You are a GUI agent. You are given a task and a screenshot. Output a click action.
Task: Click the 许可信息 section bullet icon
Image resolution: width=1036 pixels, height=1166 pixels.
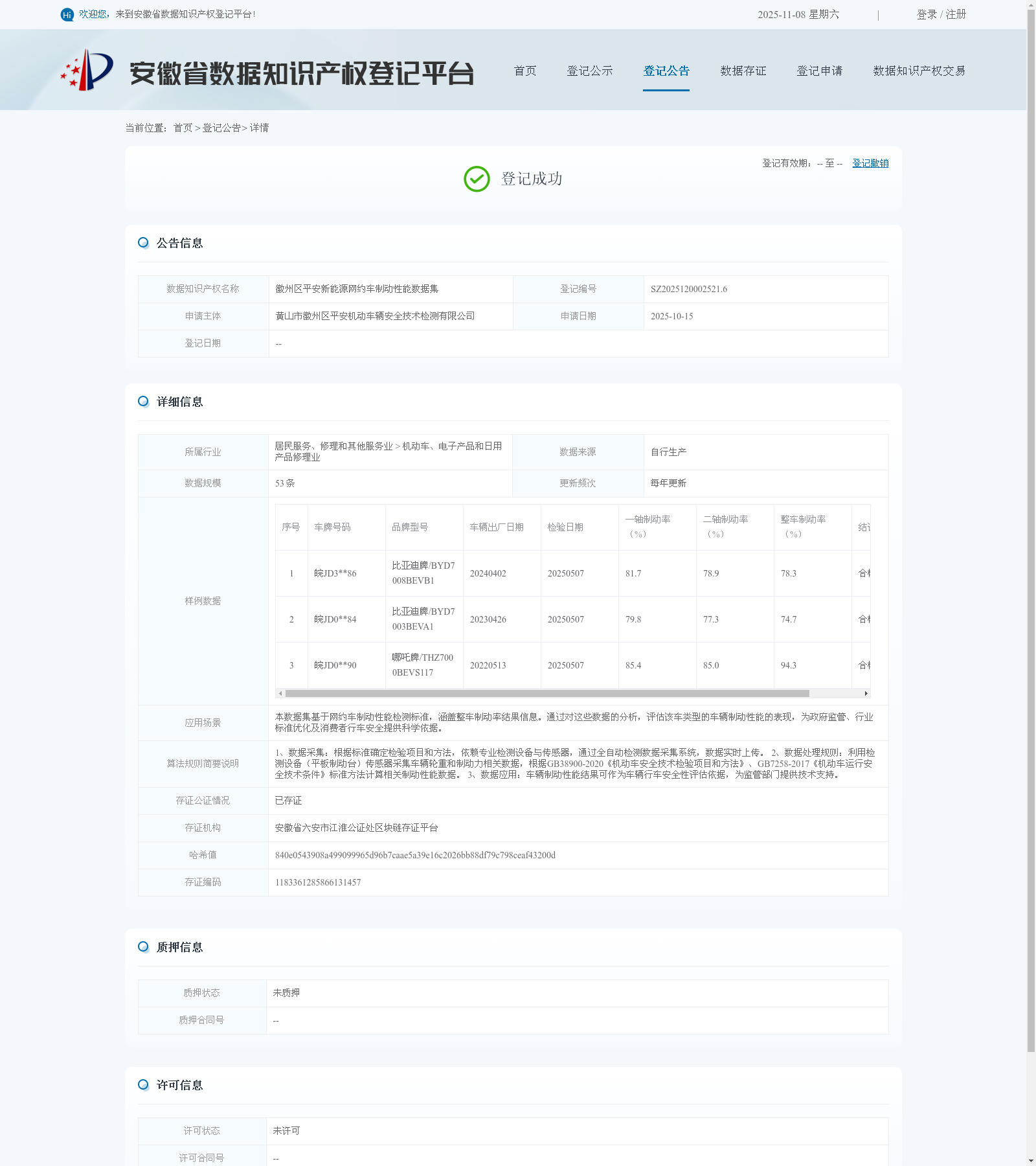(143, 1085)
